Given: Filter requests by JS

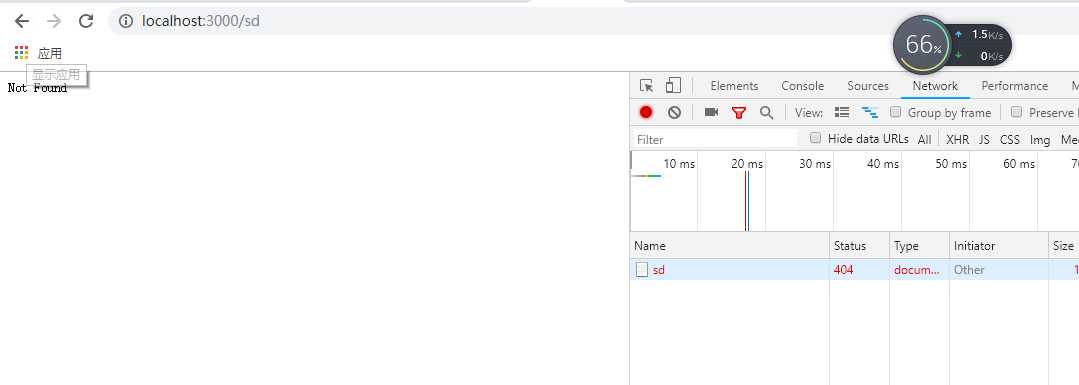Looking at the screenshot, I should point(984,139).
